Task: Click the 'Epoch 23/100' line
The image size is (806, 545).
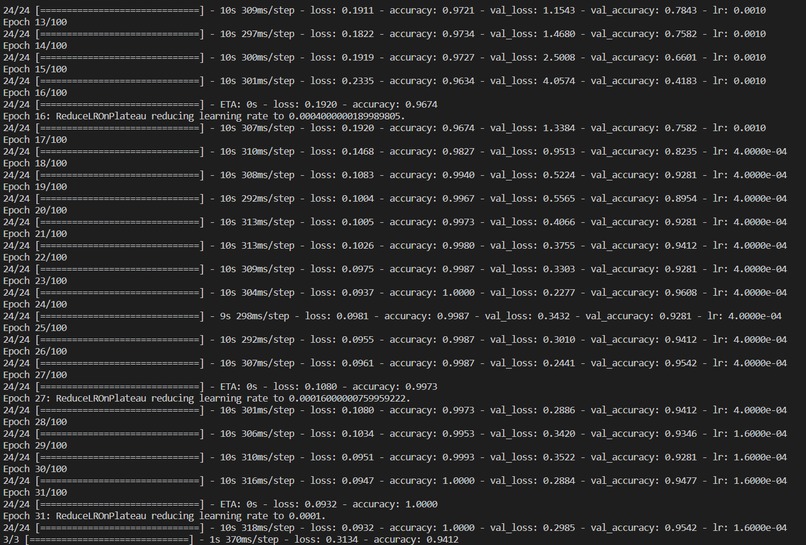Action: [35, 281]
